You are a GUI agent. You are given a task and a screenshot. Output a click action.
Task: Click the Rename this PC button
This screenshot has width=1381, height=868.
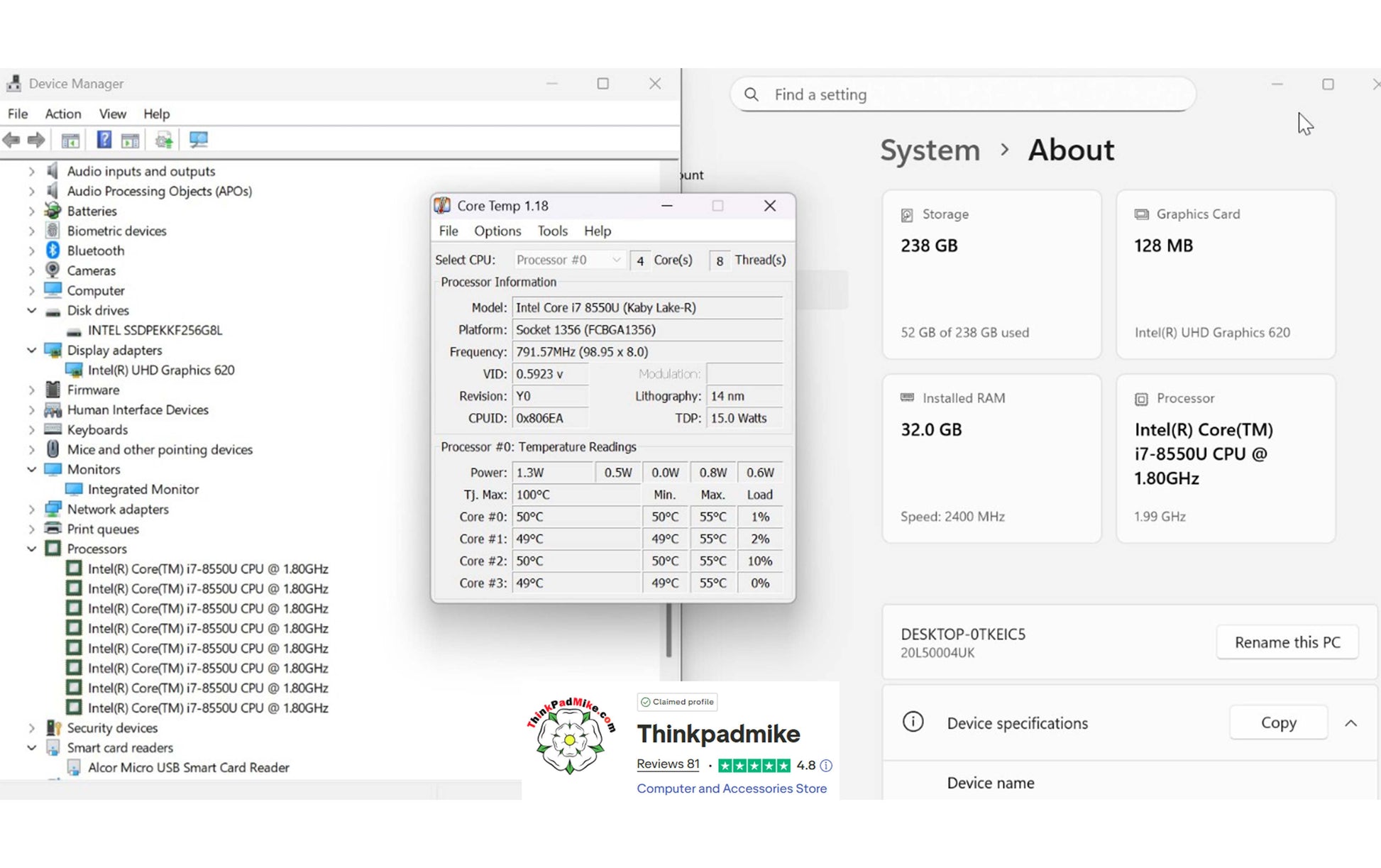1287,642
